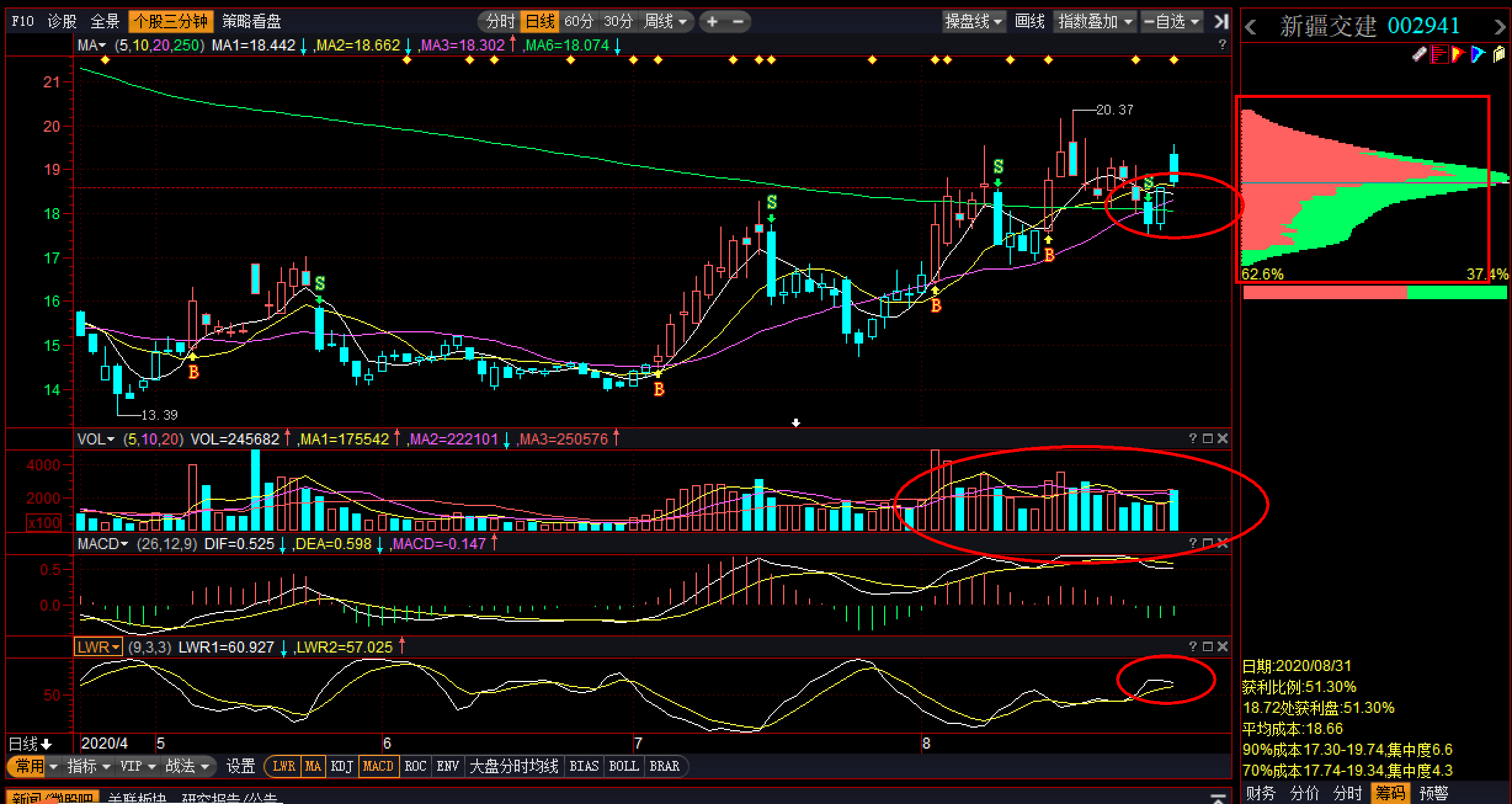This screenshot has height=804, width=1512.
Task: Maximize the VOL sub-chart panel
Action: pos(1208,438)
